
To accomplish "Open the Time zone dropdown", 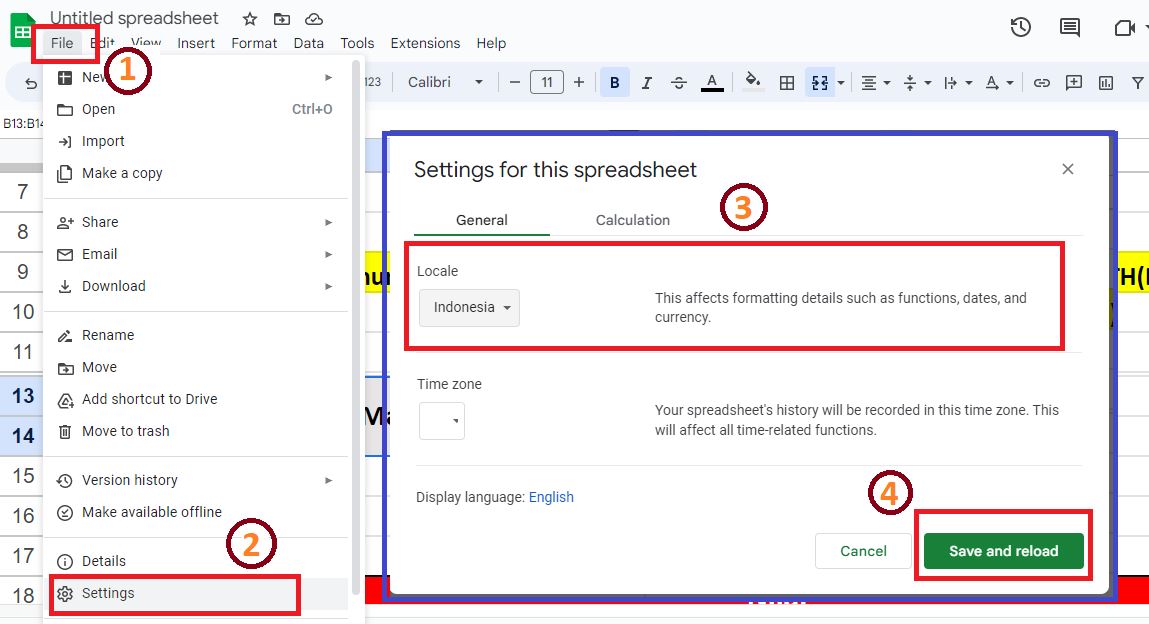I will click(x=442, y=420).
